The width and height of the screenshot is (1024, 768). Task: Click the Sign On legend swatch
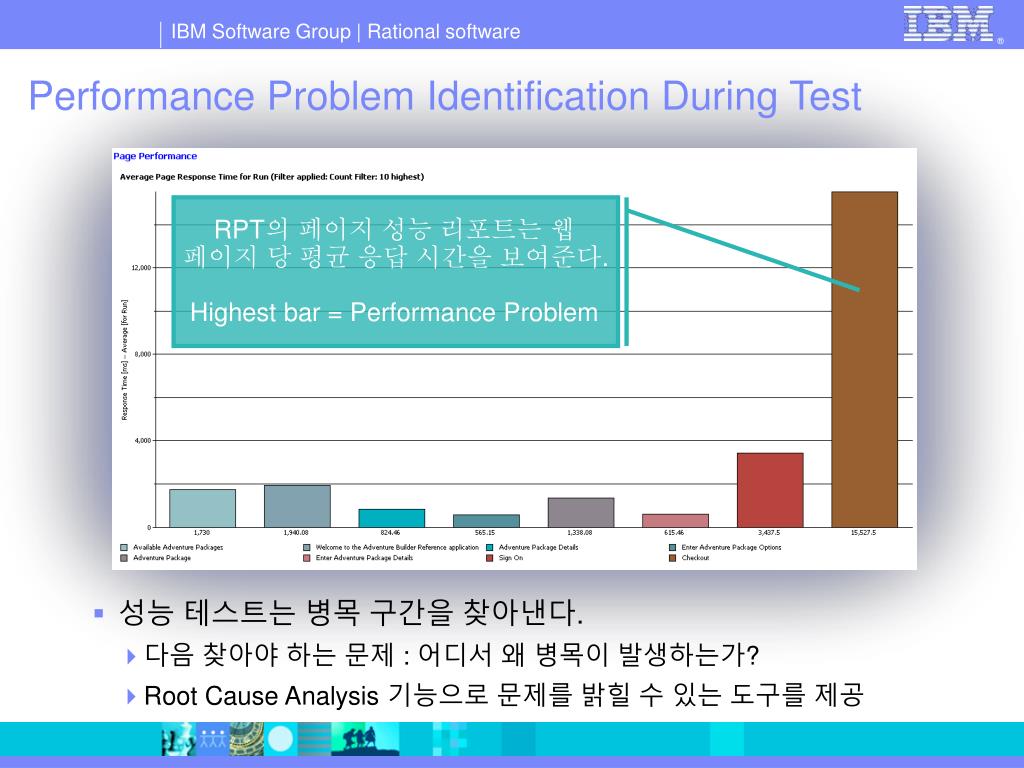click(490, 558)
